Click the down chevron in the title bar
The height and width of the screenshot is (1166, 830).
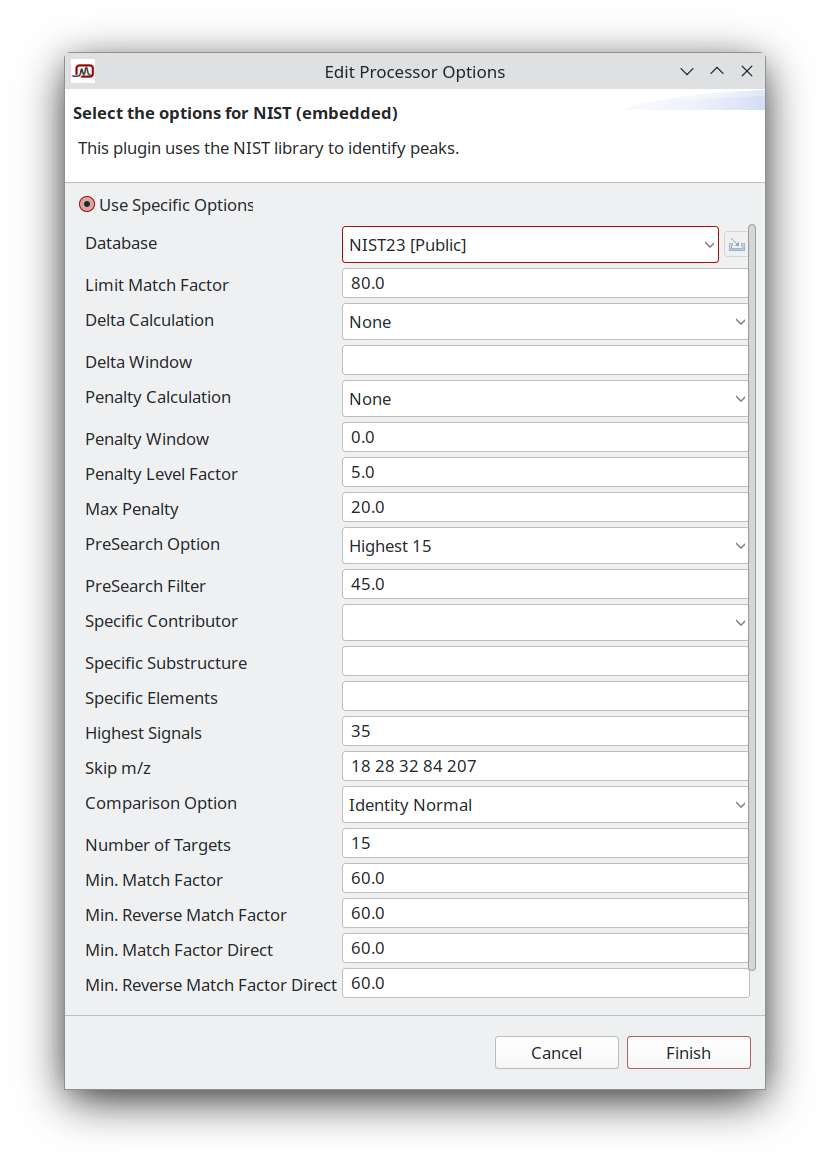click(x=687, y=71)
